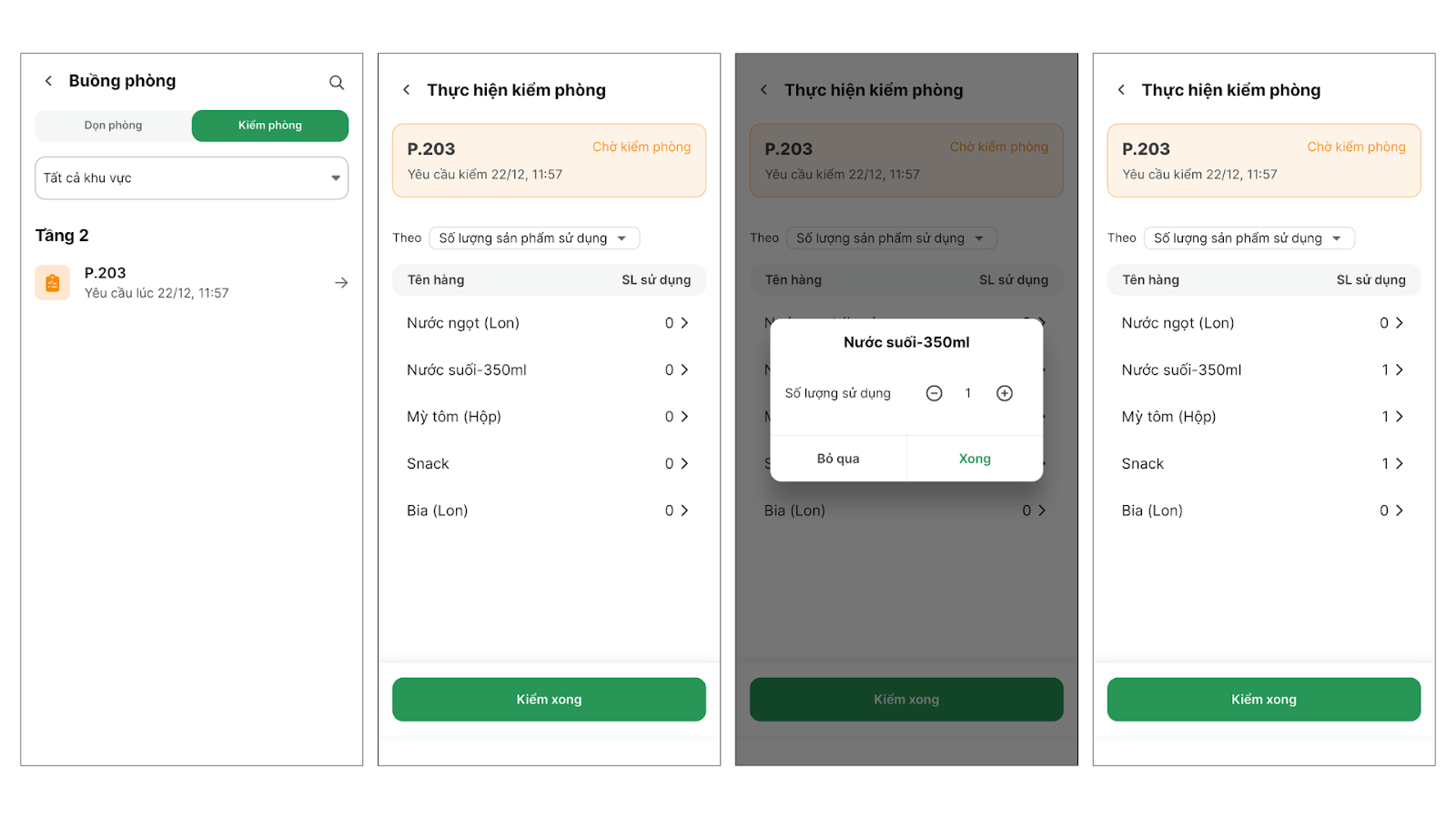Click the Nước suối-350ml dialog title
The width and height of the screenshot is (1456, 819).
(906, 342)
